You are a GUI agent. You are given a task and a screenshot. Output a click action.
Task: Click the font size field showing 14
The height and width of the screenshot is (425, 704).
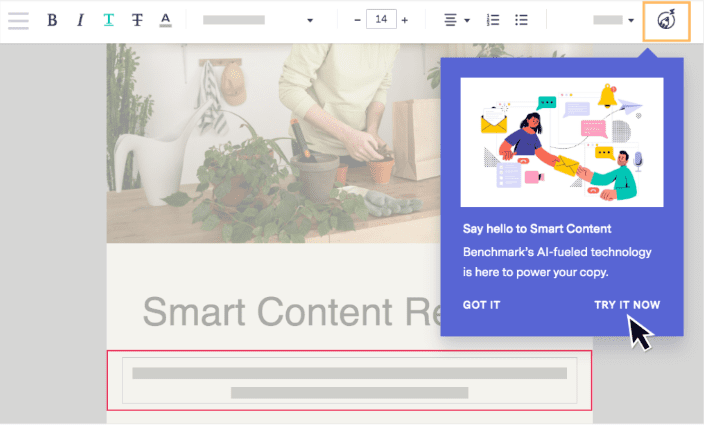(381, 20)
